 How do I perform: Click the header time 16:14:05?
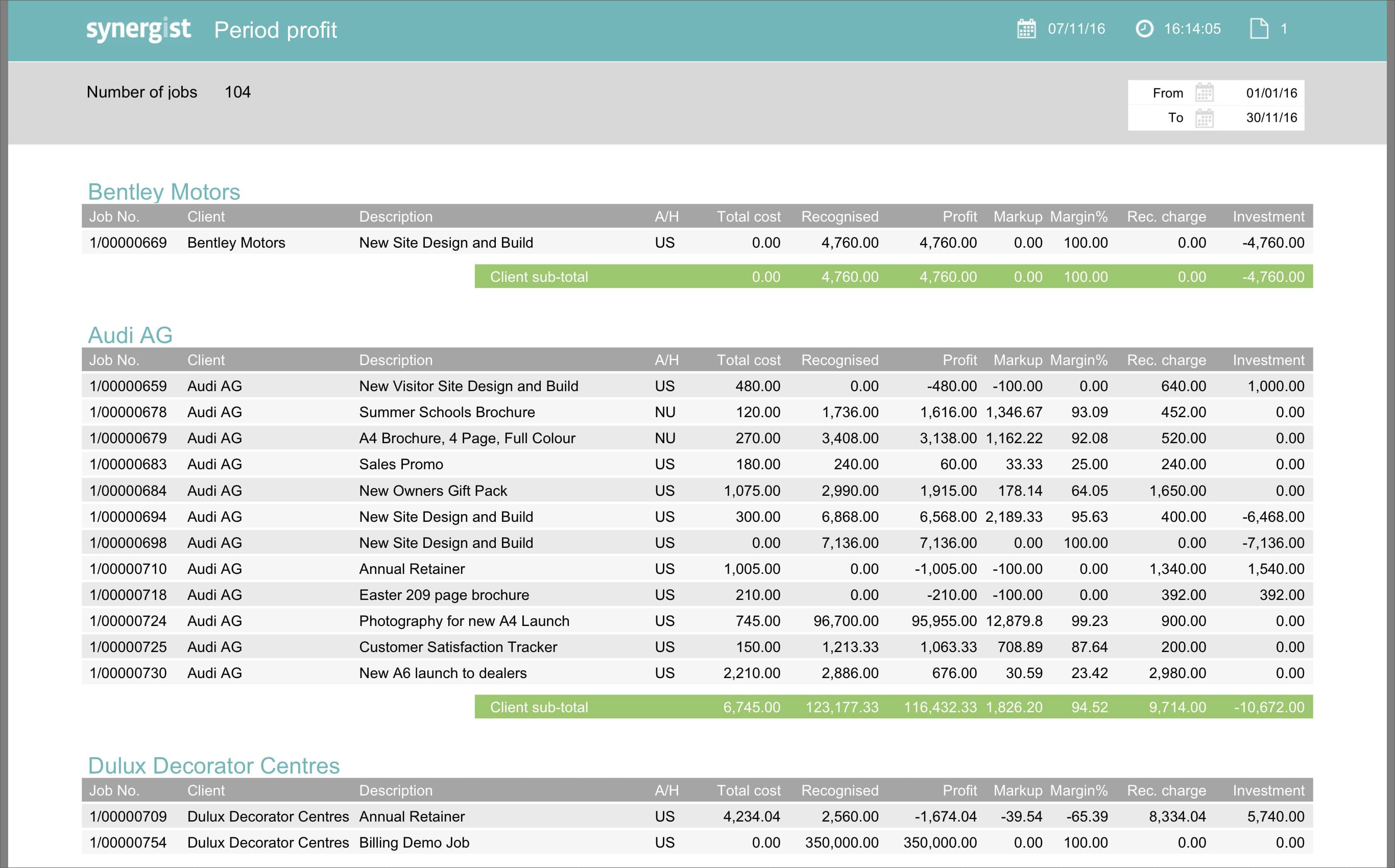click(x=1192, y=29)
